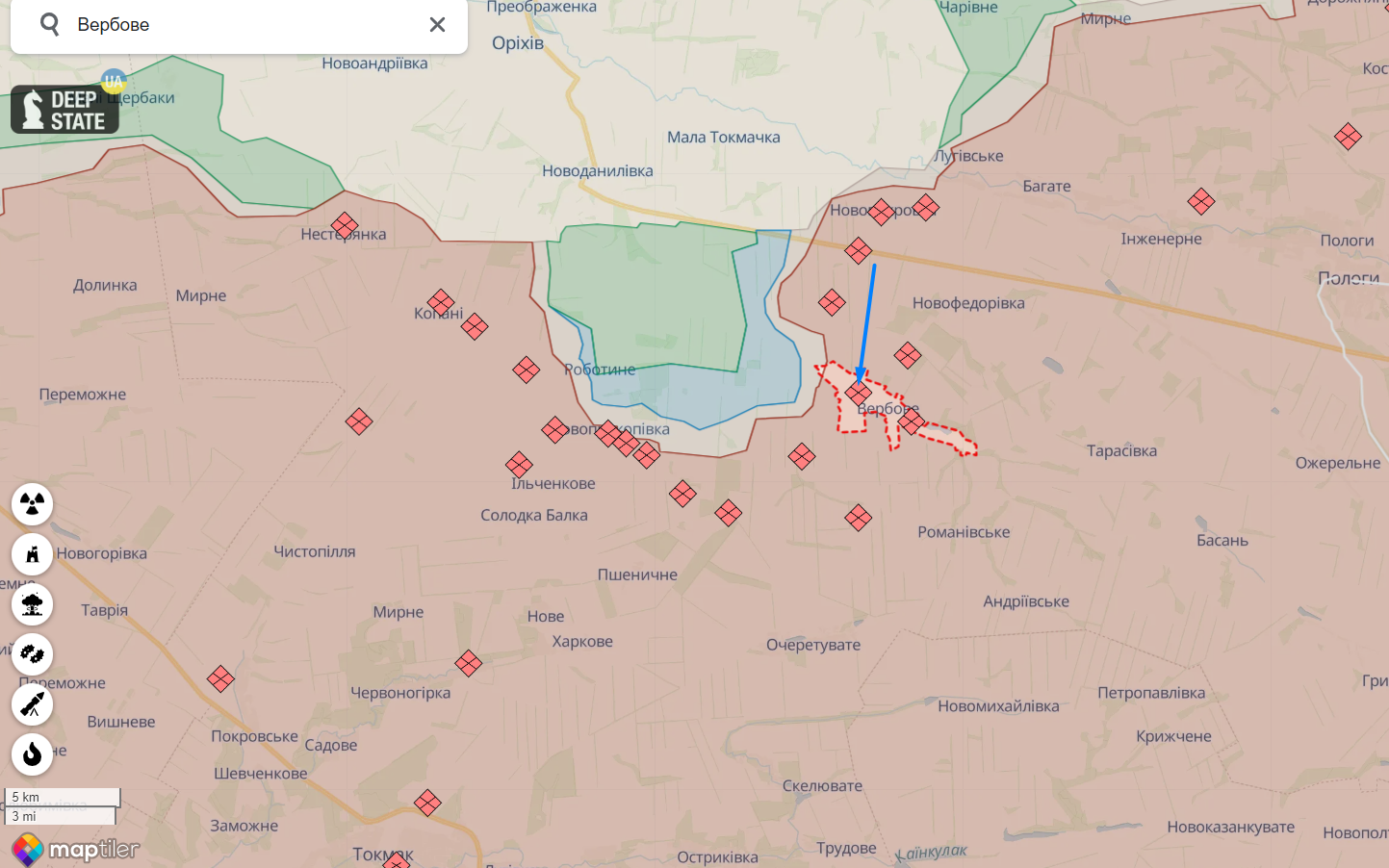Click the unit marker at Вербове arrow tip
This screenshot has height=868, width=1389.
tap(859, 392)
